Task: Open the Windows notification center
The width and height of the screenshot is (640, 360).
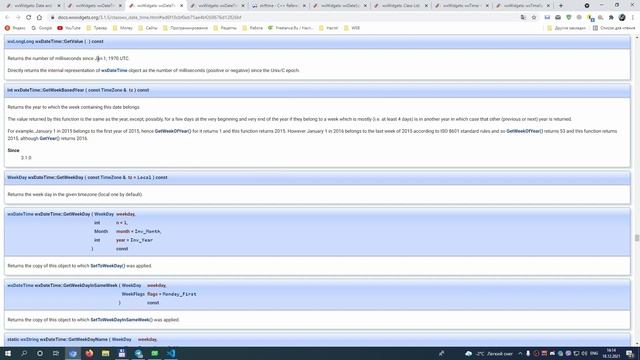Action: [630, 353]
